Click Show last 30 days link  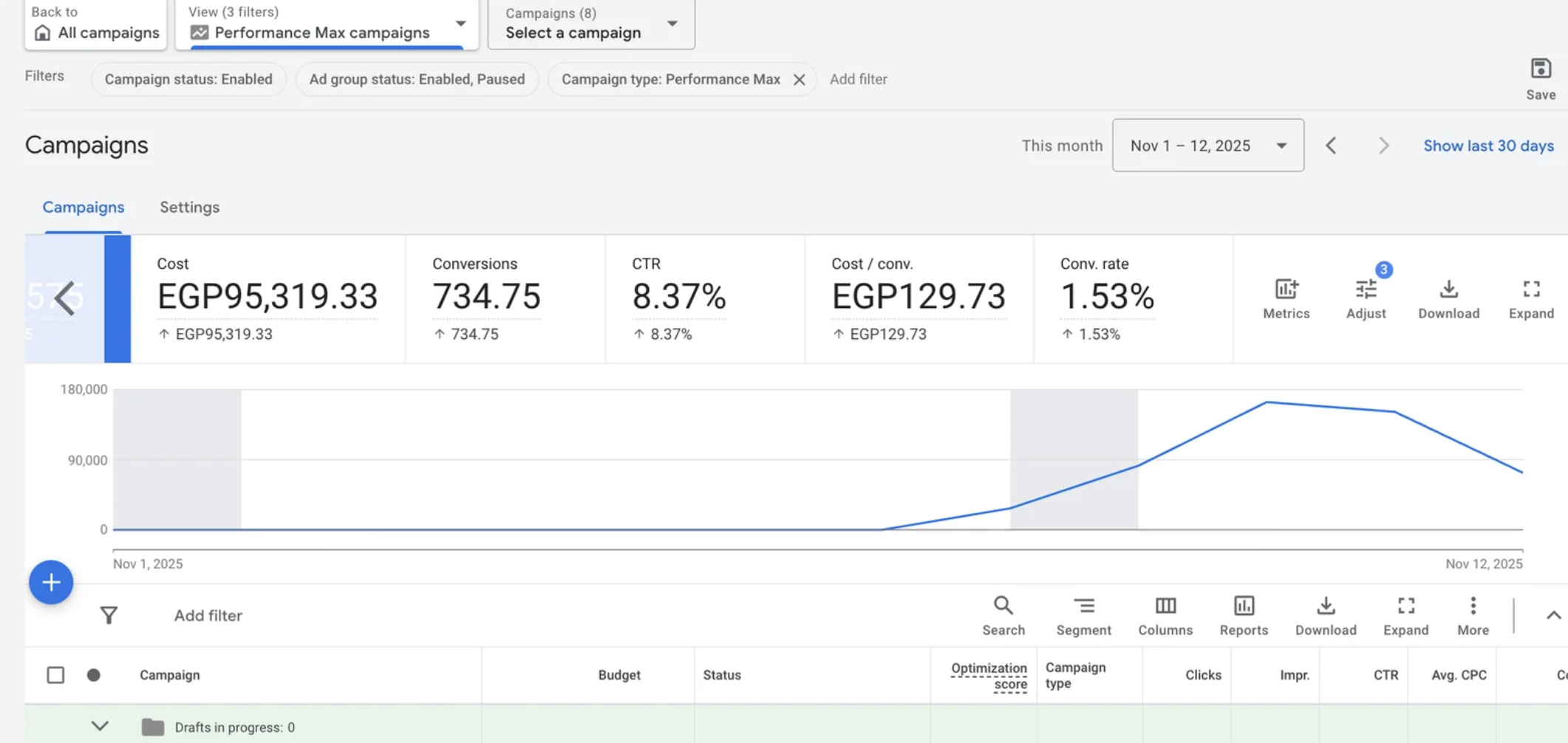click(x=1488, y=145)
